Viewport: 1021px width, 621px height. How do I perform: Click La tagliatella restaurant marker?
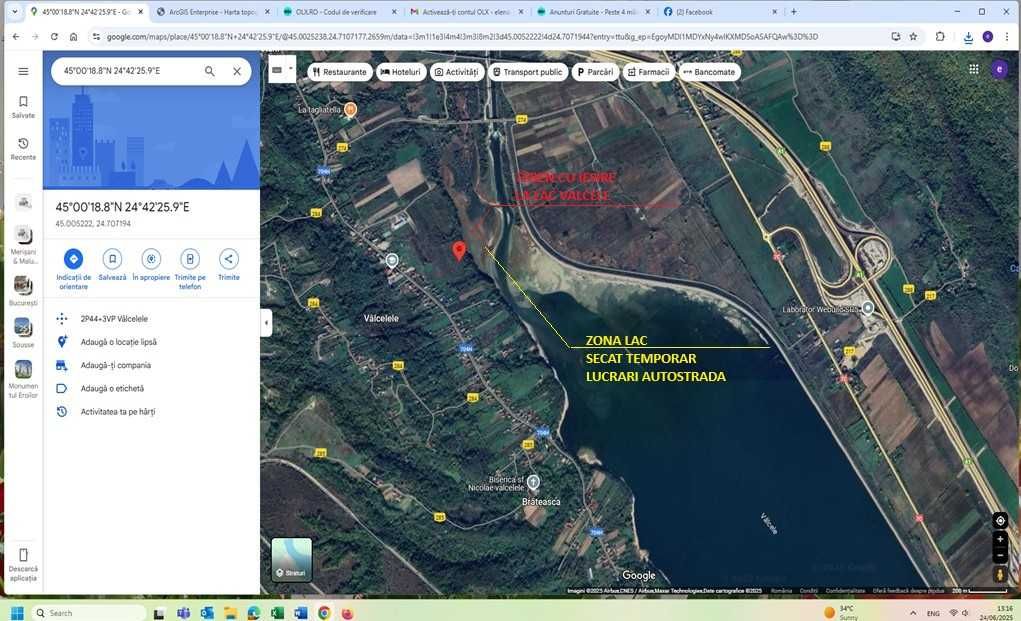[350, 109]
